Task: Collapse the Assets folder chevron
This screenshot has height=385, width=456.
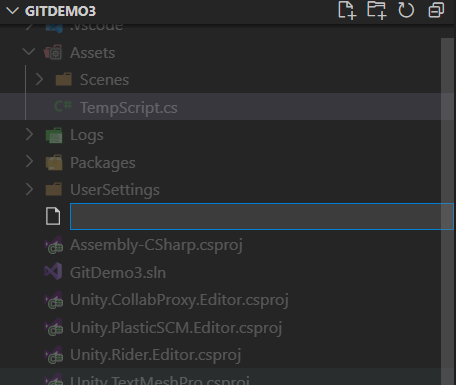Action: (29, 52)
